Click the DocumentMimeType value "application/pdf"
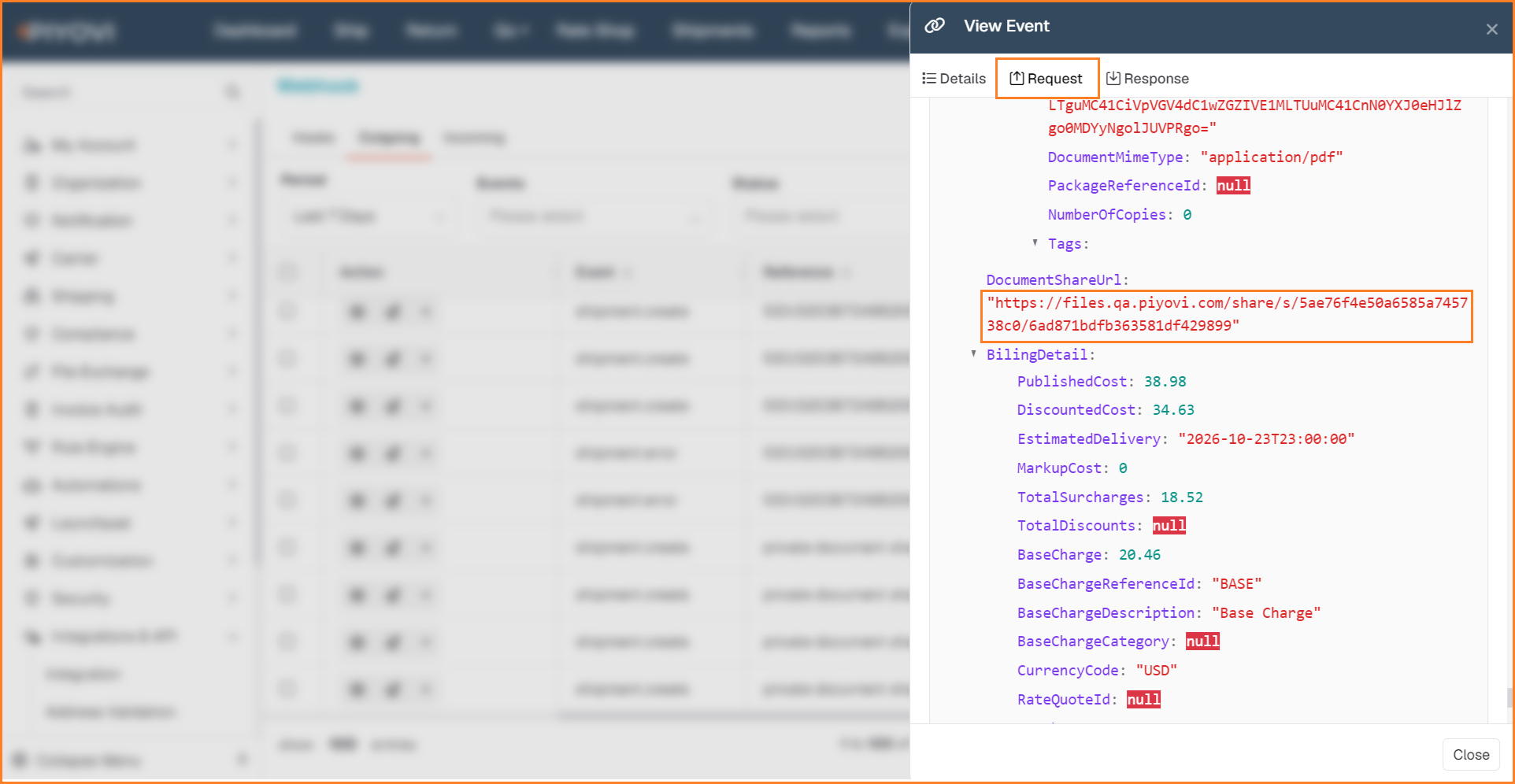 coord(1271,157)
